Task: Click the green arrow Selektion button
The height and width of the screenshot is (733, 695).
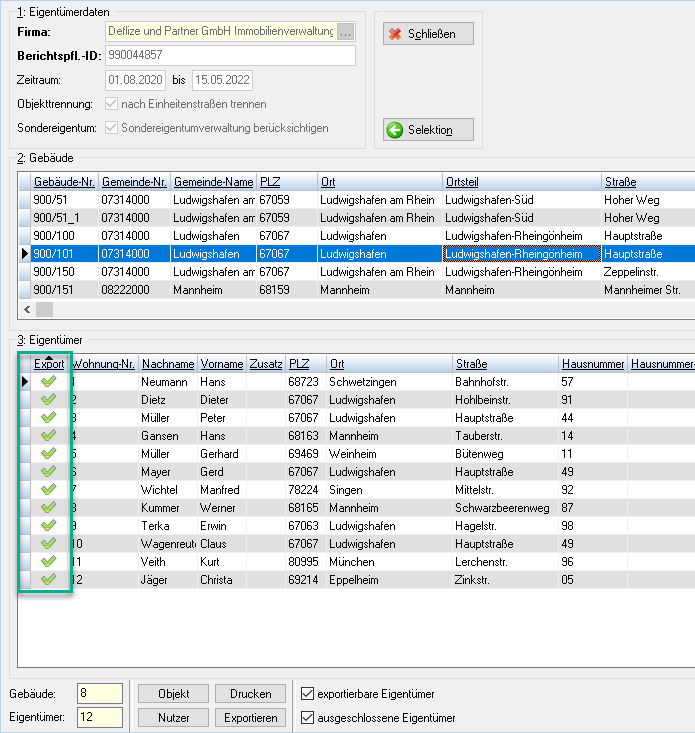Action: (428, 129)
